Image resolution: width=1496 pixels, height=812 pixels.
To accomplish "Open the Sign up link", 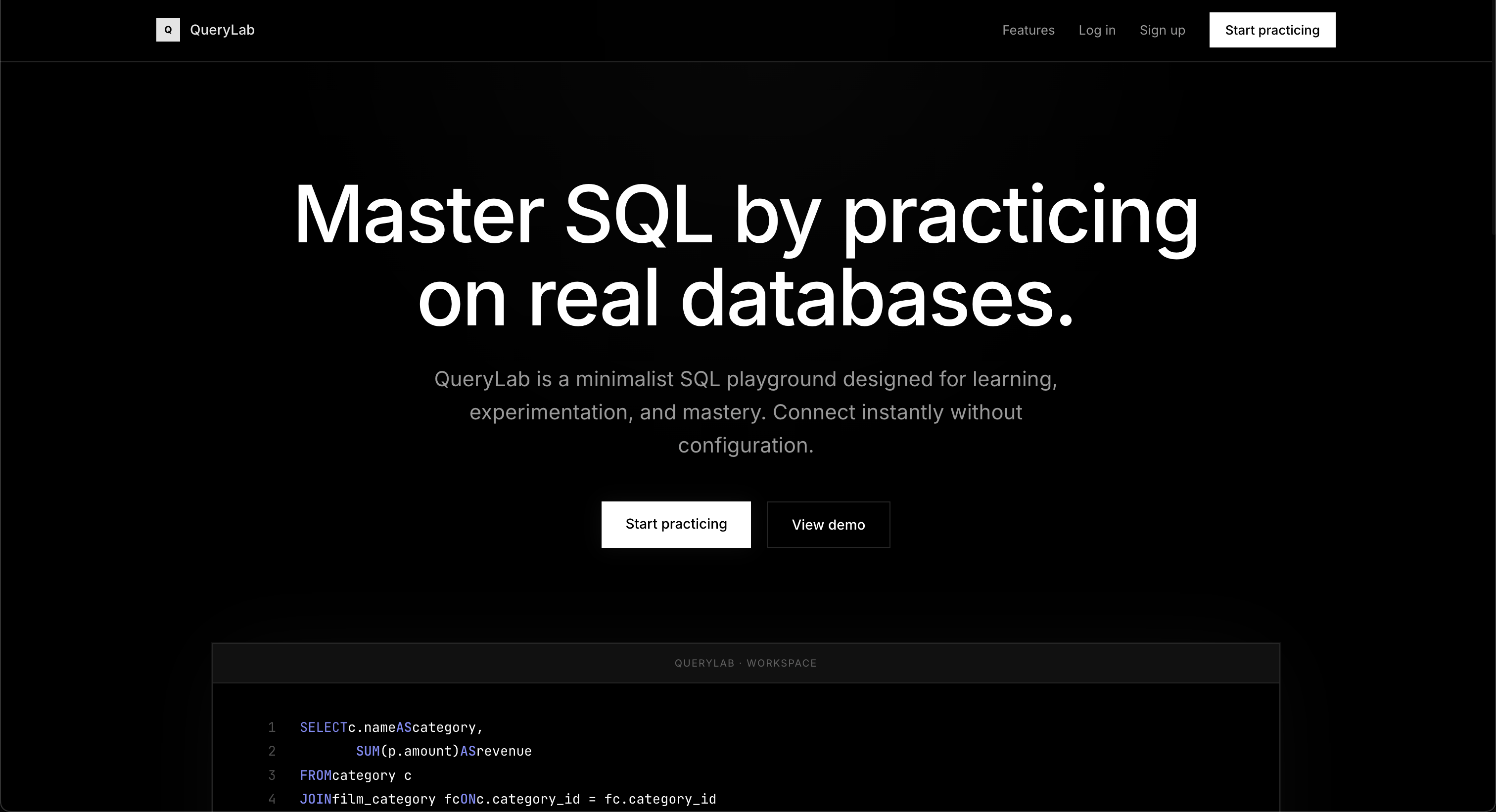I will click(1162, 30).
